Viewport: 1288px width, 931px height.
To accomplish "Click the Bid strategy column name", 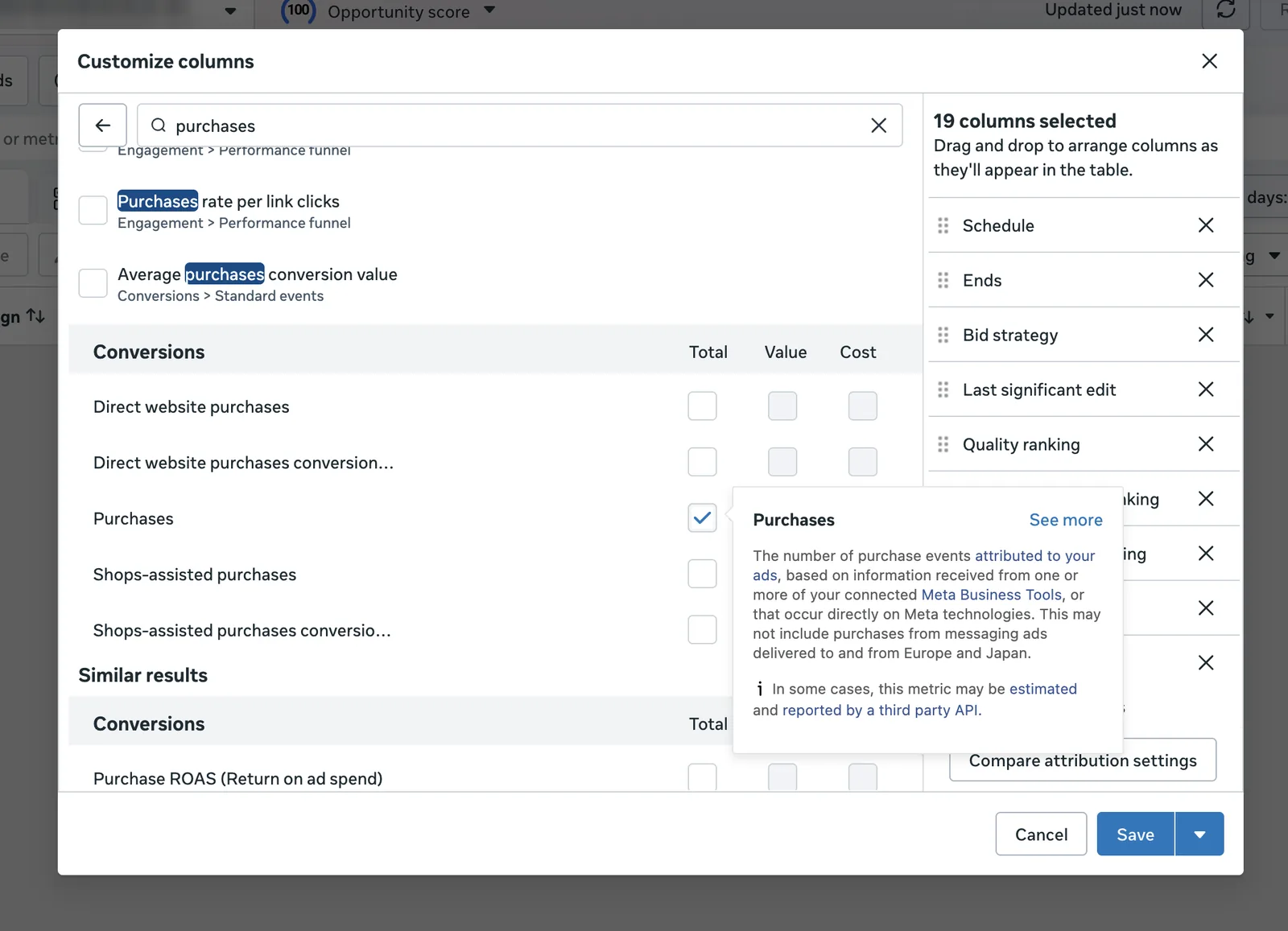I will click(x=1010, y=336).
